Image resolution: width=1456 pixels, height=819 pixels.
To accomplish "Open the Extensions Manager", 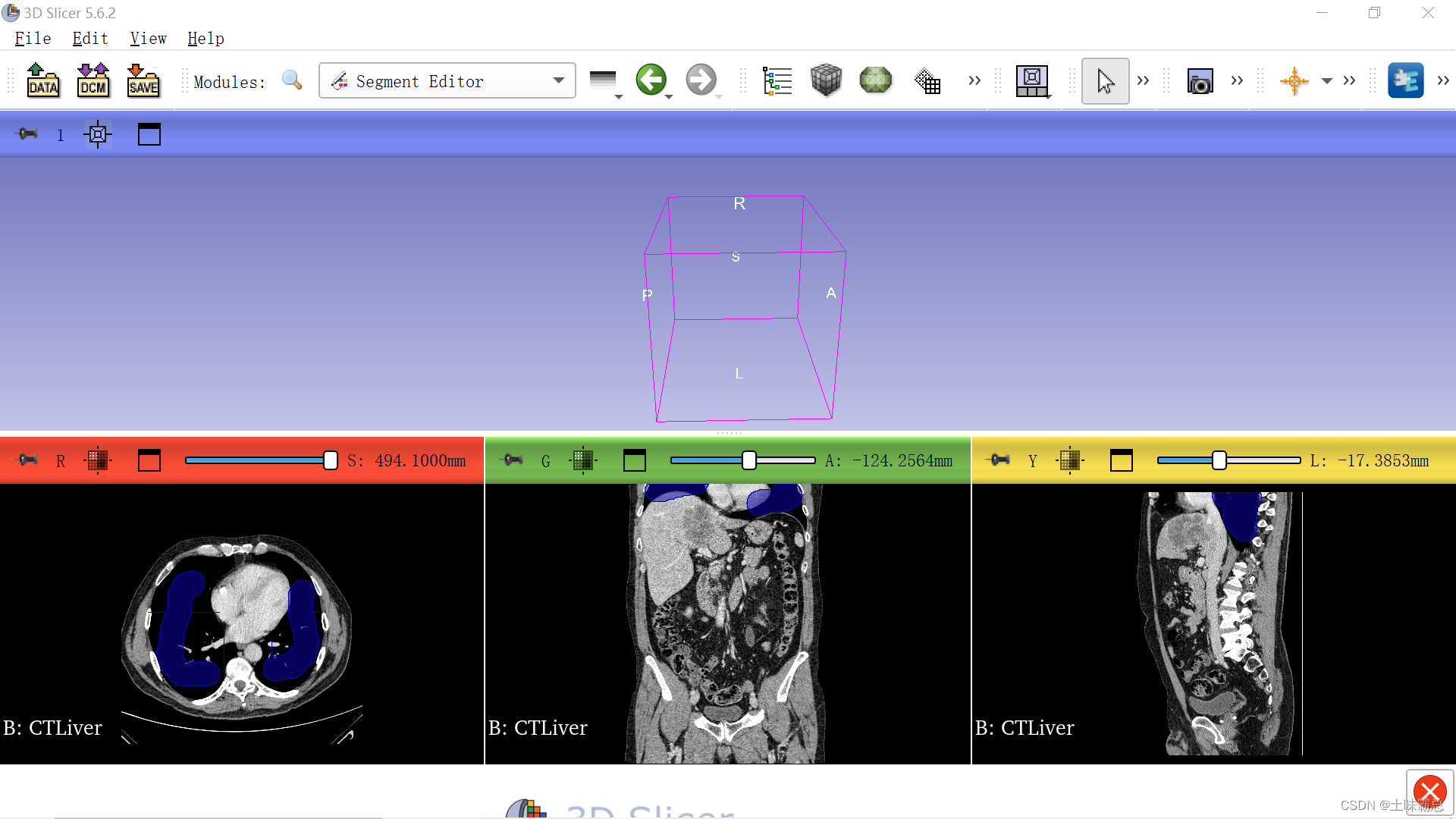I will (1407, 80).
